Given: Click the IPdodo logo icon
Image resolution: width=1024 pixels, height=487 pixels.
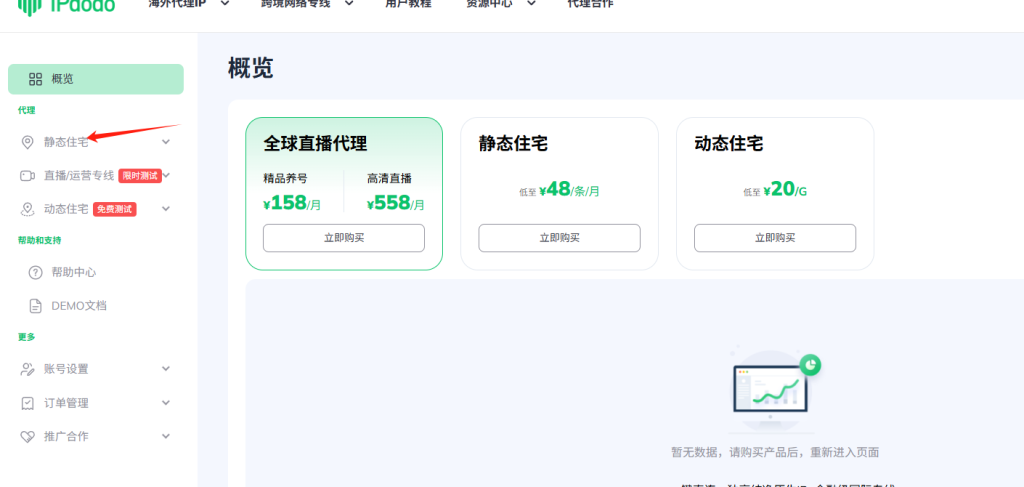Looking at the screenshot, I should click(30, 5).
